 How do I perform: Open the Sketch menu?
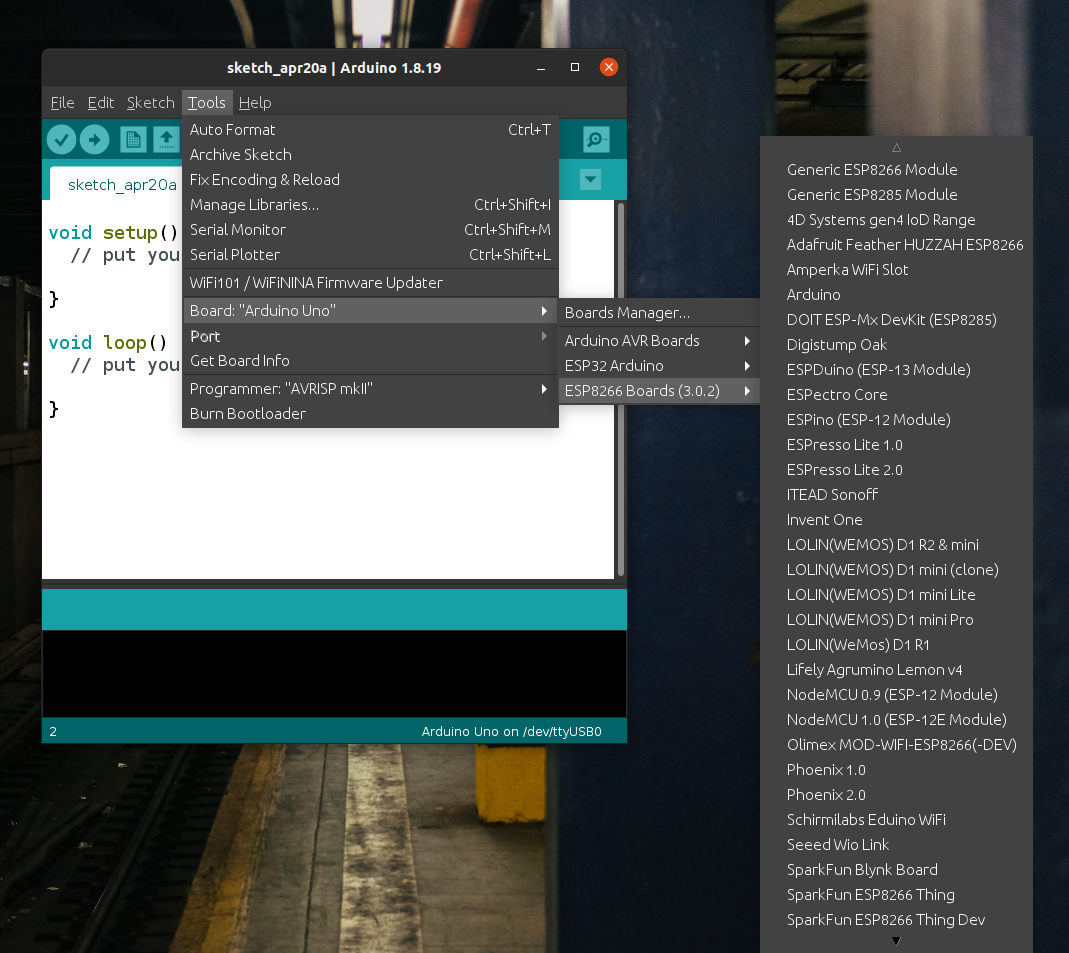click(151, 103)
